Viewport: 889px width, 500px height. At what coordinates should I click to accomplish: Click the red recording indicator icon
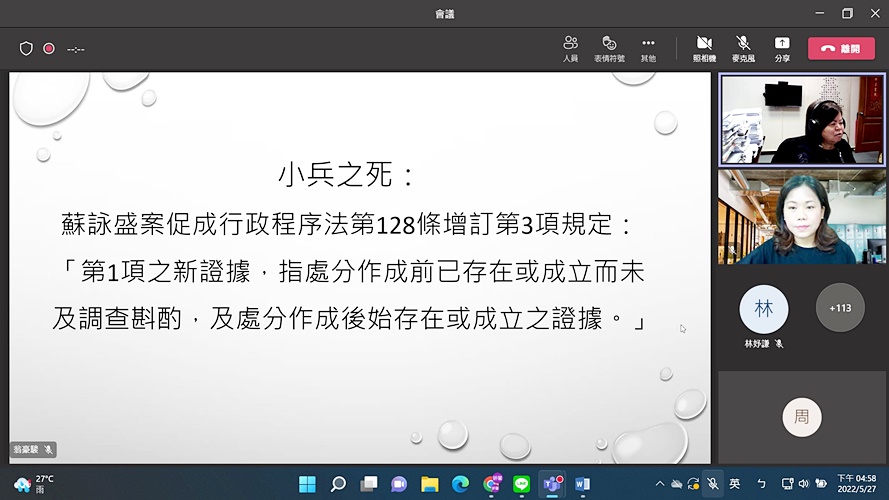(48, 48)
